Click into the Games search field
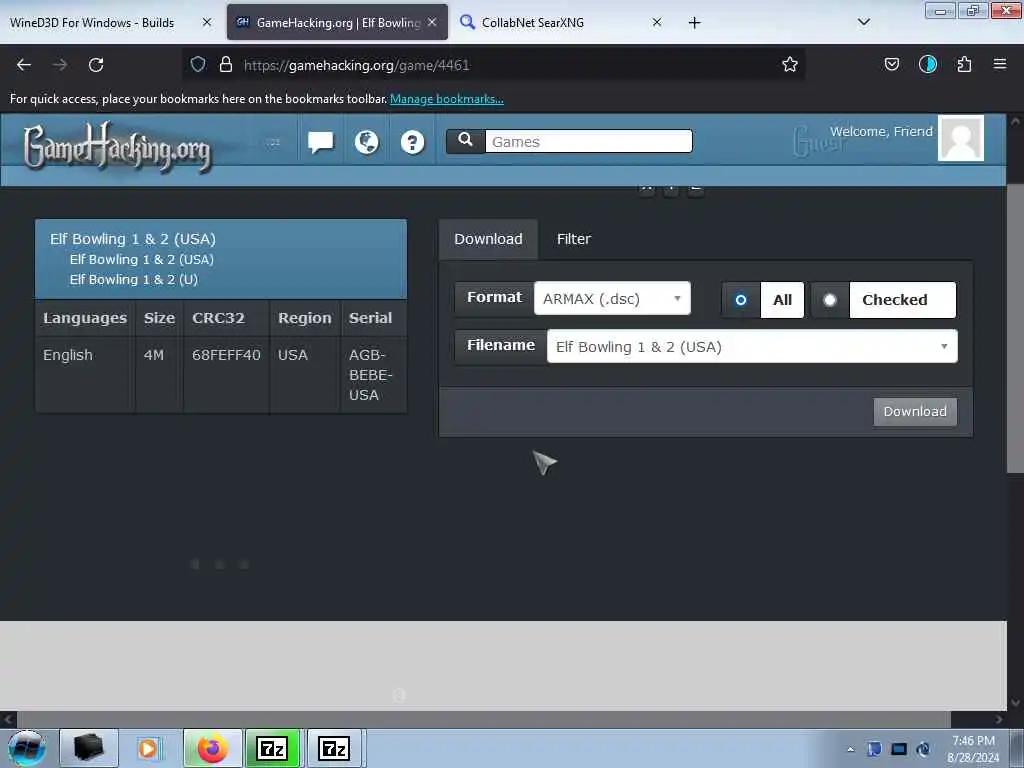Screen dimensions: 1024x768 (x=588, y=141)
